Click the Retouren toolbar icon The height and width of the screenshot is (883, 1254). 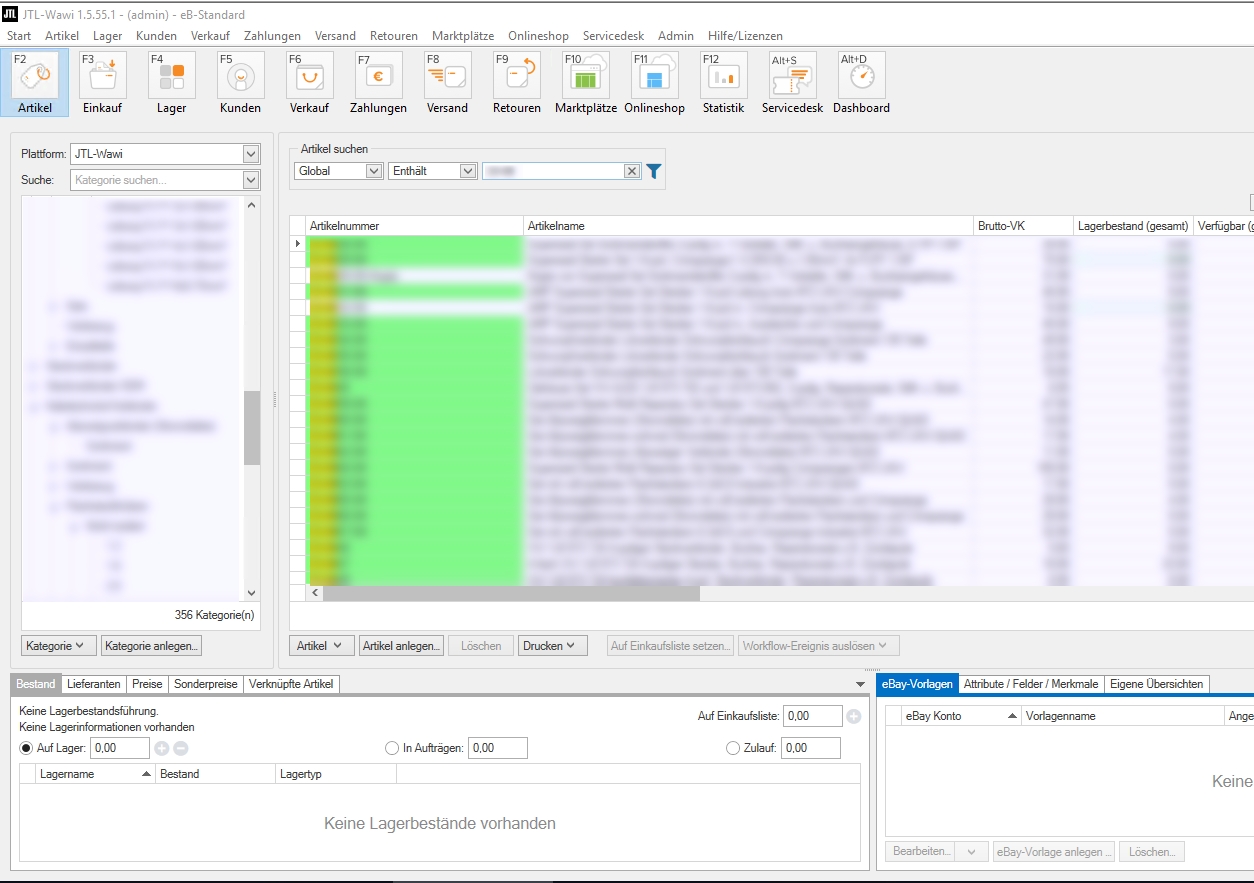click(x=516, y=76)
